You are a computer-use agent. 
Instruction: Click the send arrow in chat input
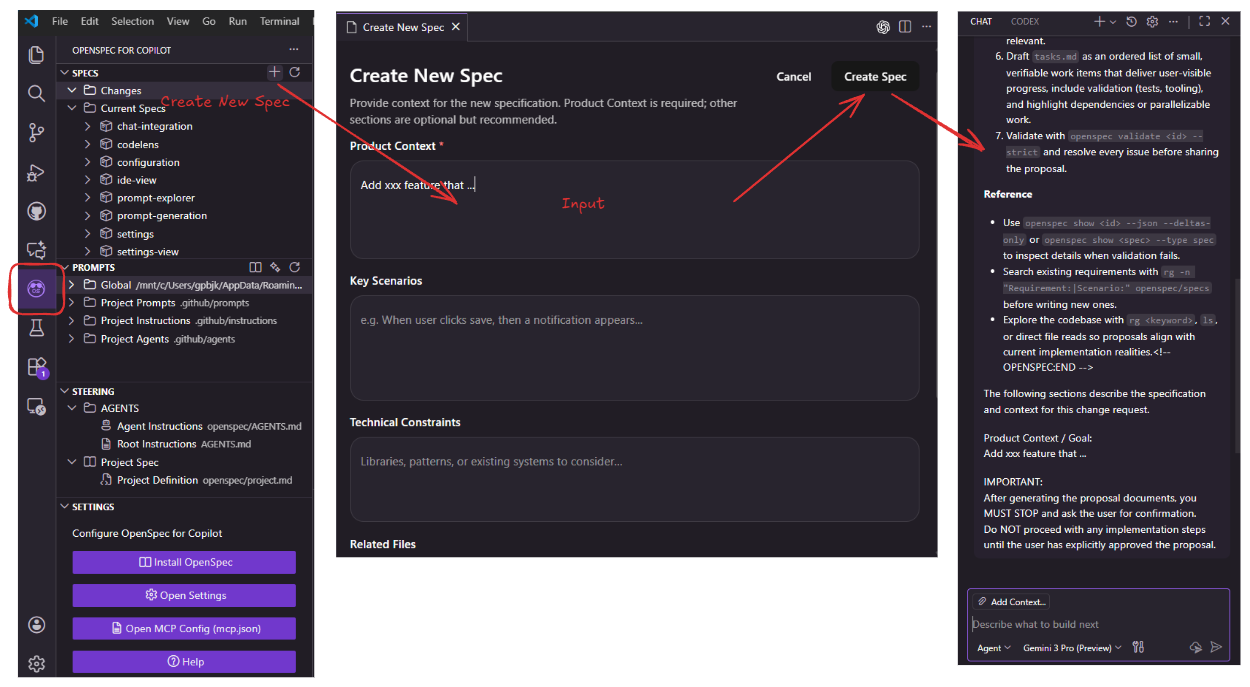tap(1216, 648)
